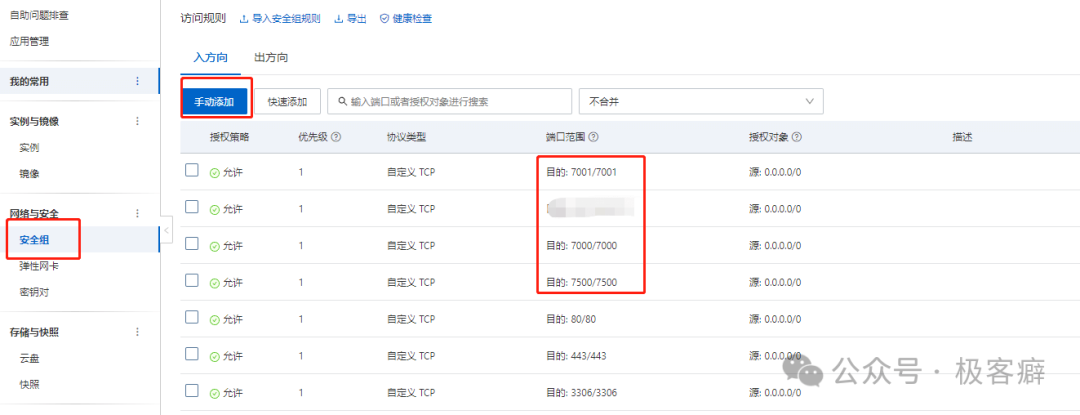Click the help icon beside 优先级

336,137
